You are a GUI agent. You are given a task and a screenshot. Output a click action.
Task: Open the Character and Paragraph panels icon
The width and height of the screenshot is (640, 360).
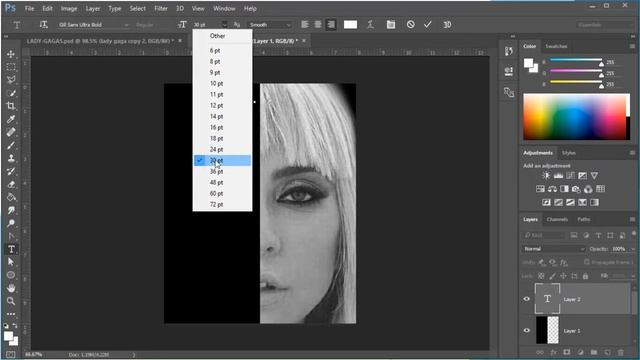pyautogui.click(x=391, y=24)
